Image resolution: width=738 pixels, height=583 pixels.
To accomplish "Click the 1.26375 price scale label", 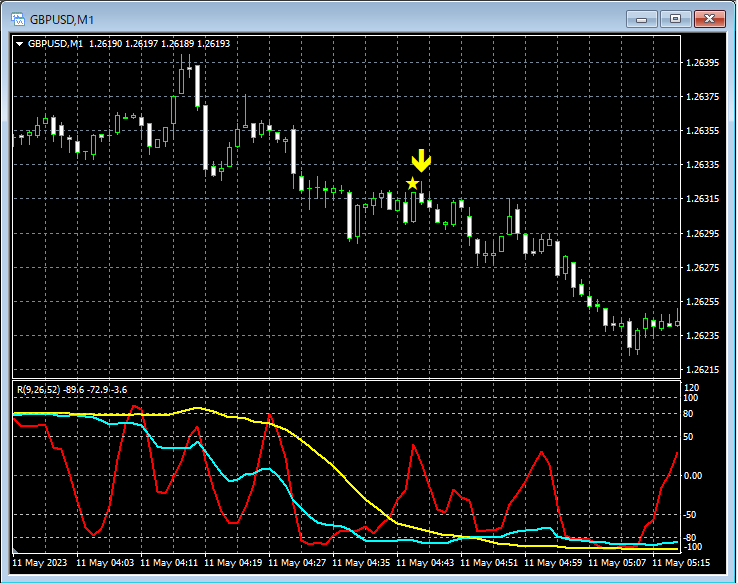I will pos(703,96).
